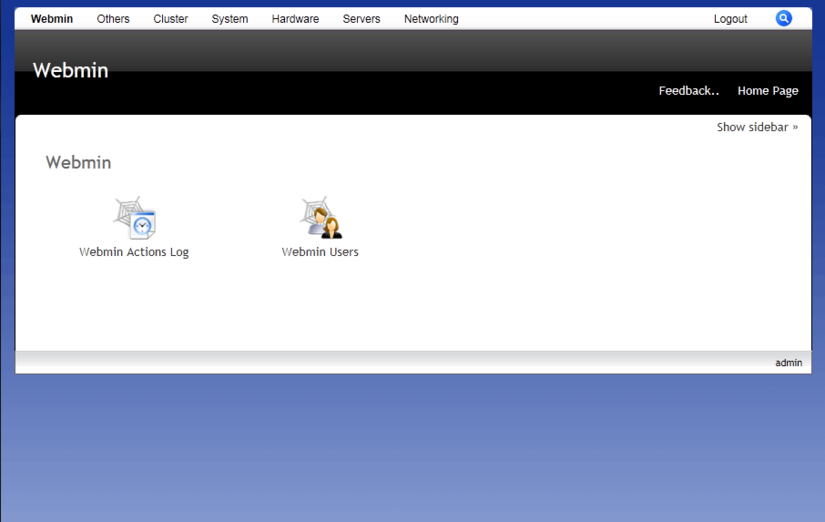Open the System menu
Screen dimensions: 825x522
[229, 19]
